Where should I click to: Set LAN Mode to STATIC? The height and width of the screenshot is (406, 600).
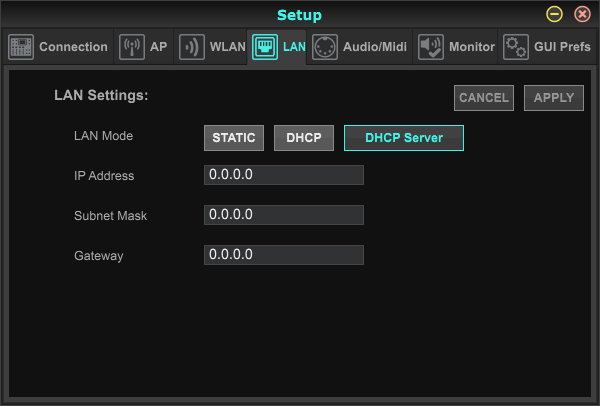click(x=234, y=138)
